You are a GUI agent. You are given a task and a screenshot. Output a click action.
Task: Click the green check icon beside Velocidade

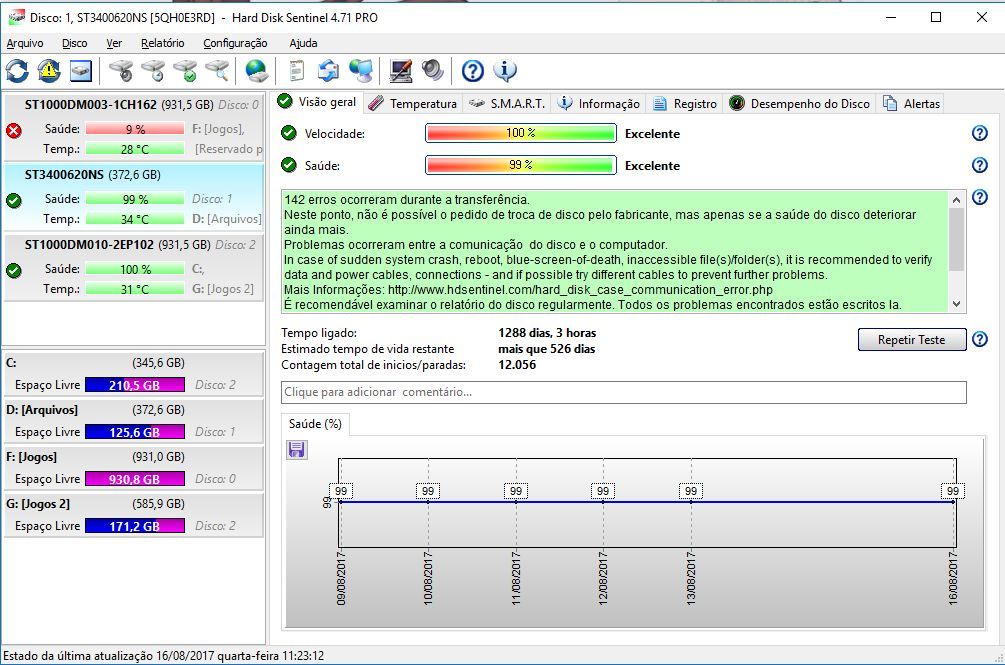tap(288, 133)
